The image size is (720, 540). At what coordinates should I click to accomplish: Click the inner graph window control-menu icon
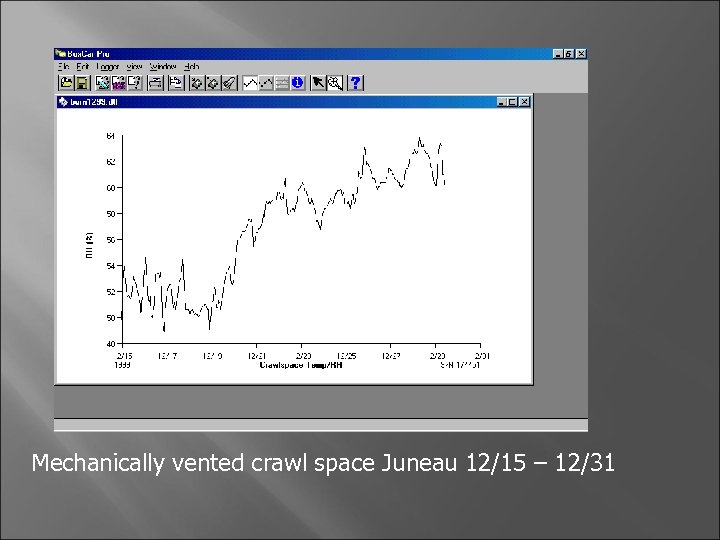coord(63,101)
